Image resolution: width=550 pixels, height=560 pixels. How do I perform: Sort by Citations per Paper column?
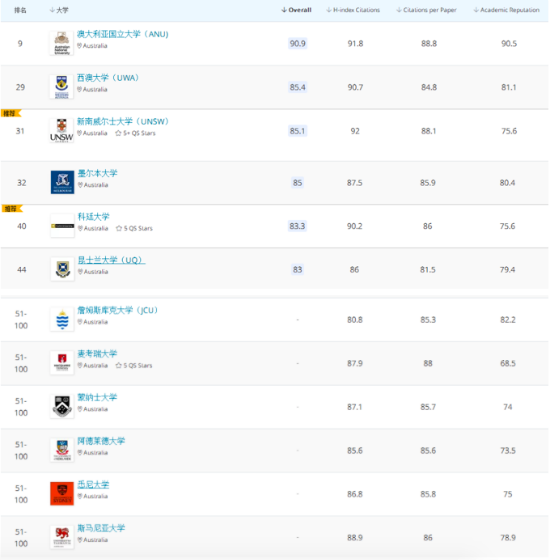pyautogui.click(x=426, y=10)
